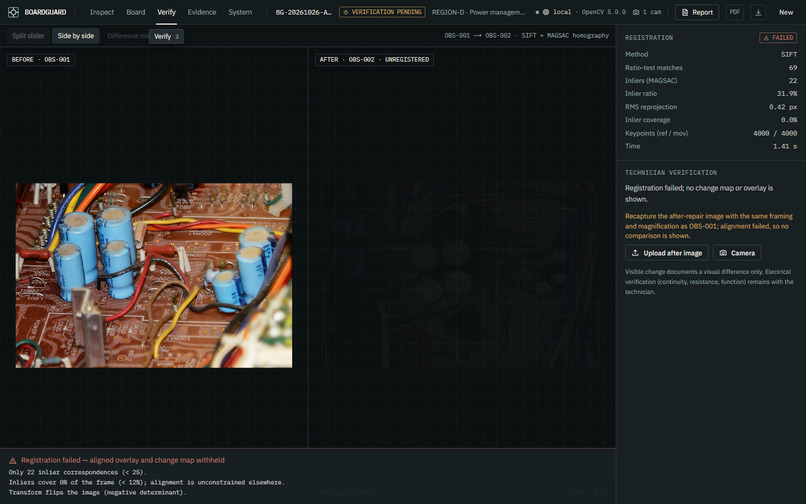
Task: Start a New session
Action: [785, 12]
